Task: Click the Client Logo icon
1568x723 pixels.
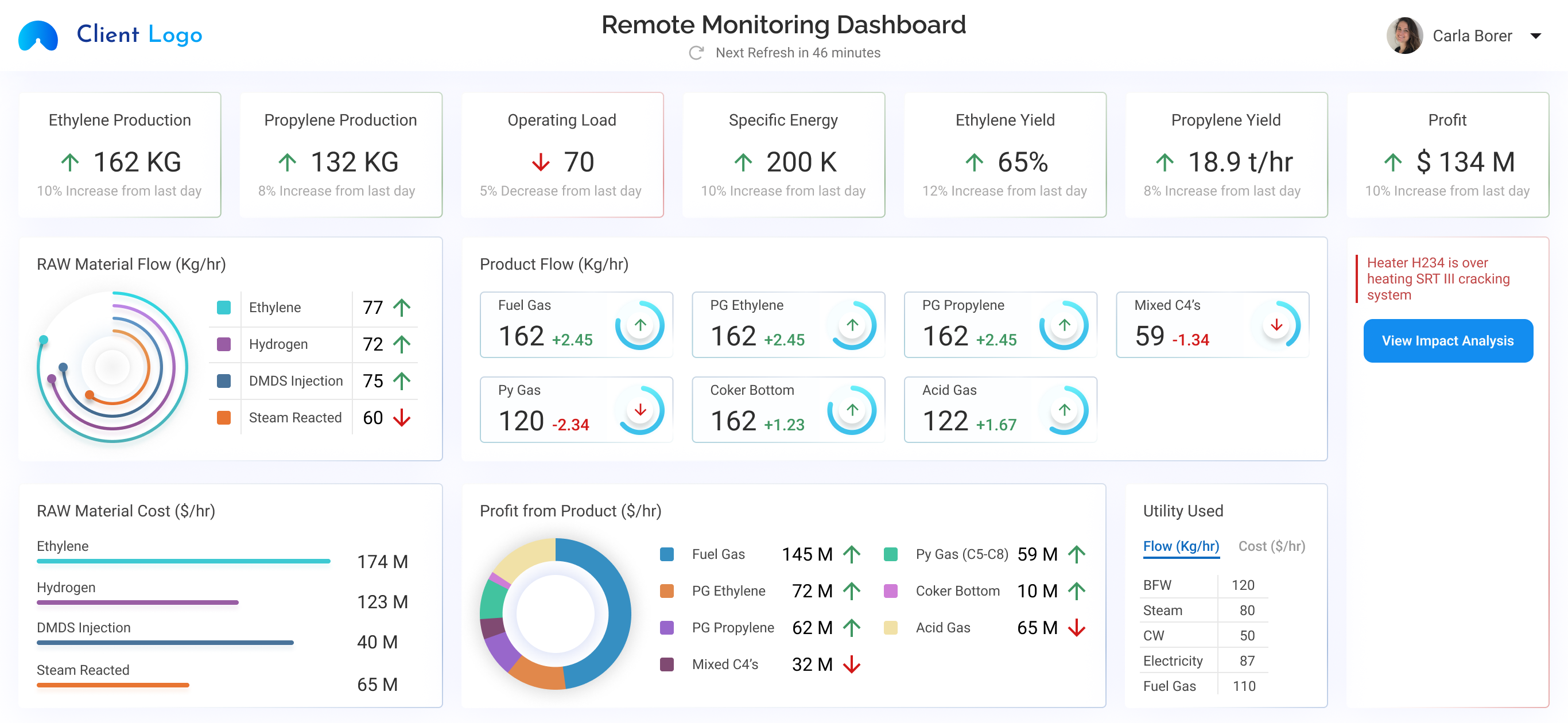Action: pos(38,36)
